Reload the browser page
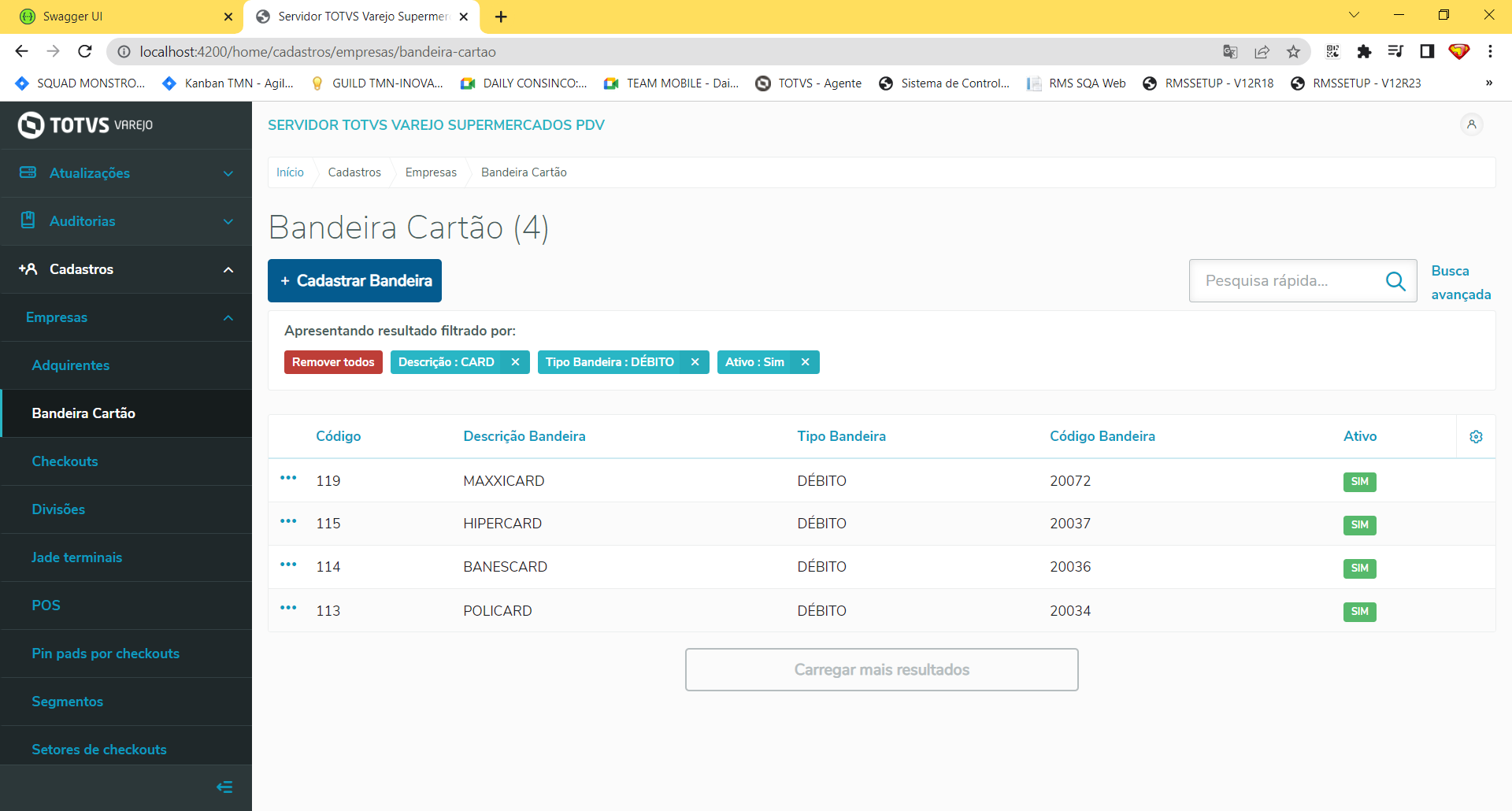The width and height of the screenshot is (1512, 811). click(85, 51)
